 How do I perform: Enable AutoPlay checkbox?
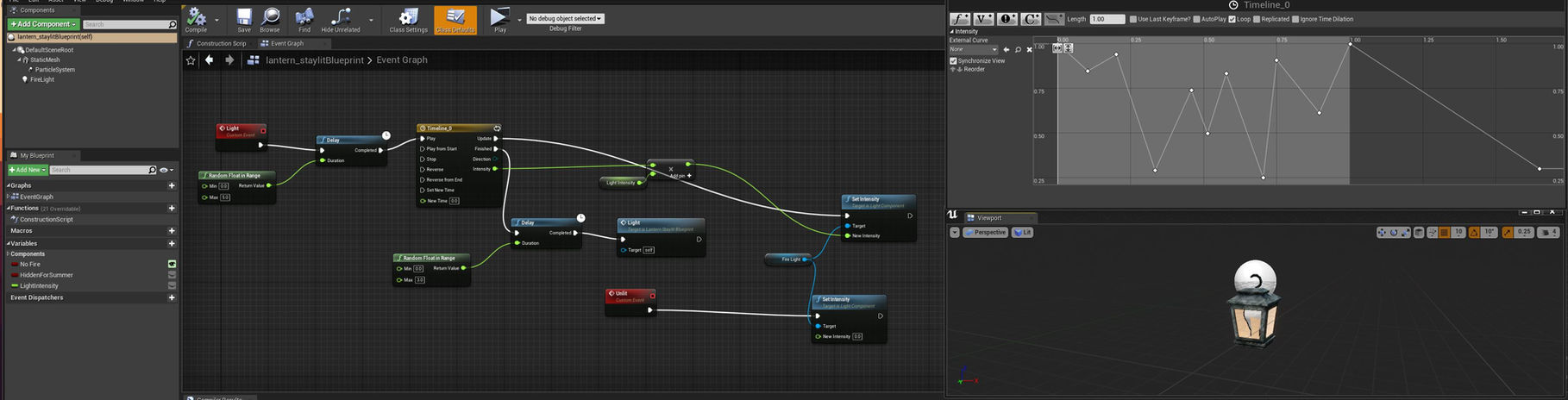(x=1196, y=19)
